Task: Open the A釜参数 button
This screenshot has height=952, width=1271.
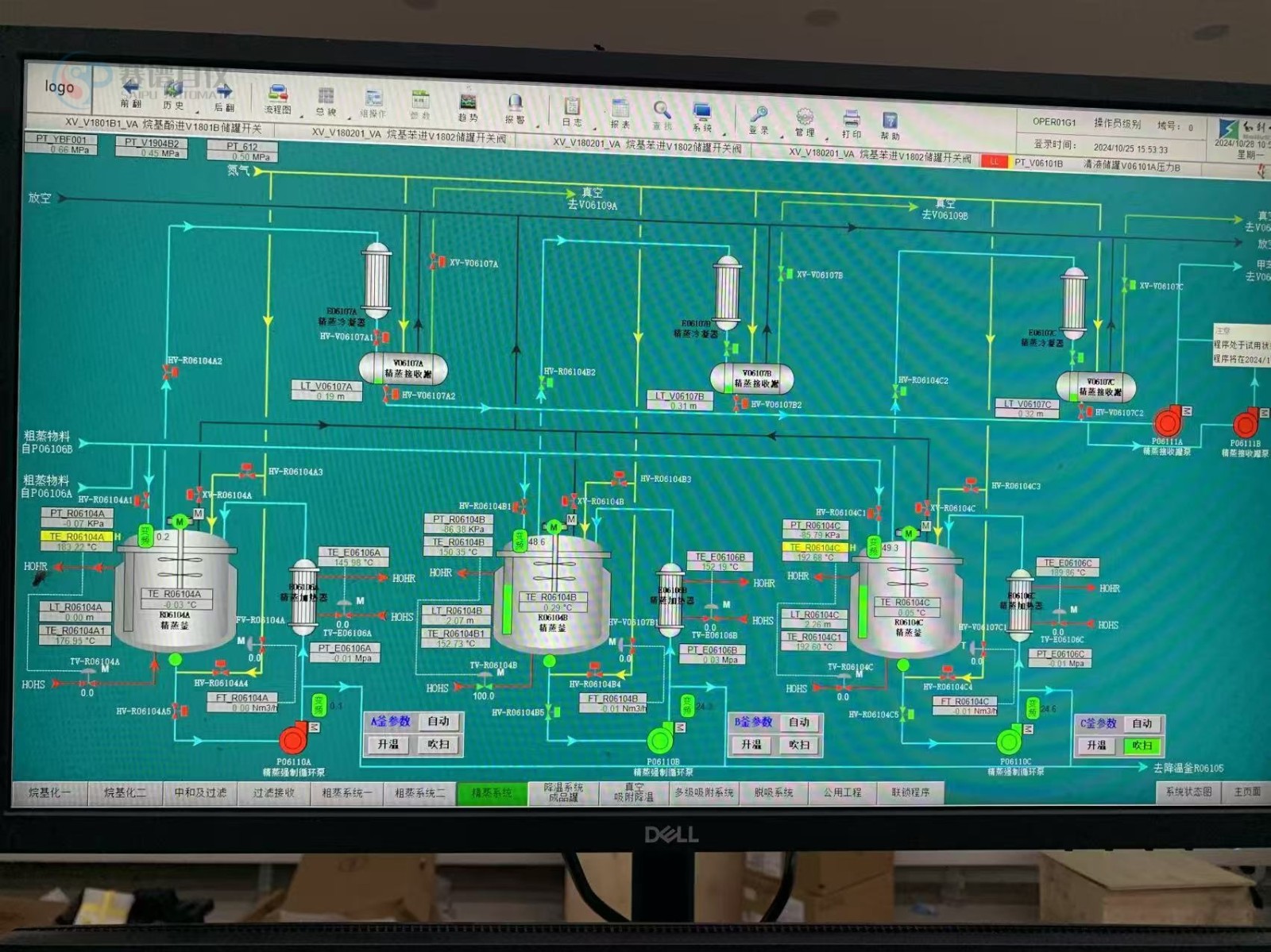Action: pyautogui.click(x=390, y=721)
